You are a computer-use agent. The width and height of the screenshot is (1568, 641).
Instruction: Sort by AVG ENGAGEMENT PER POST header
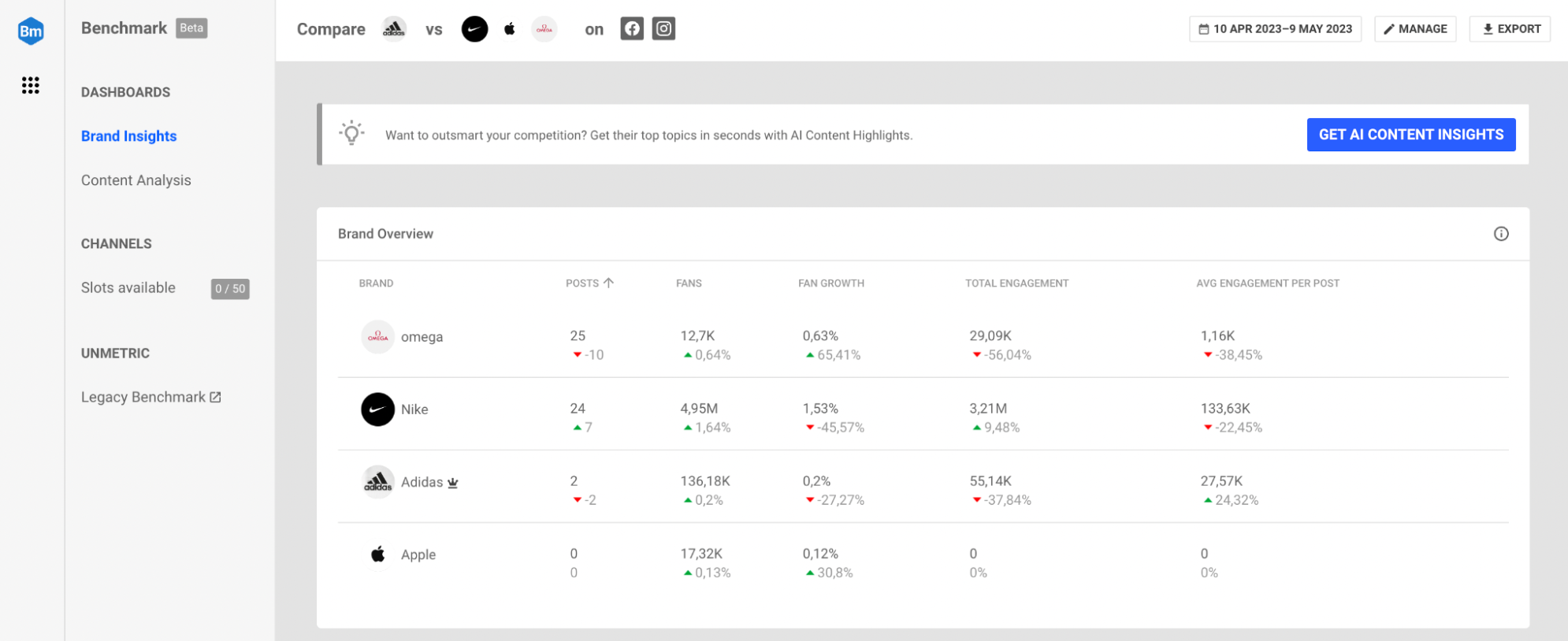[x=1268, y=283]
